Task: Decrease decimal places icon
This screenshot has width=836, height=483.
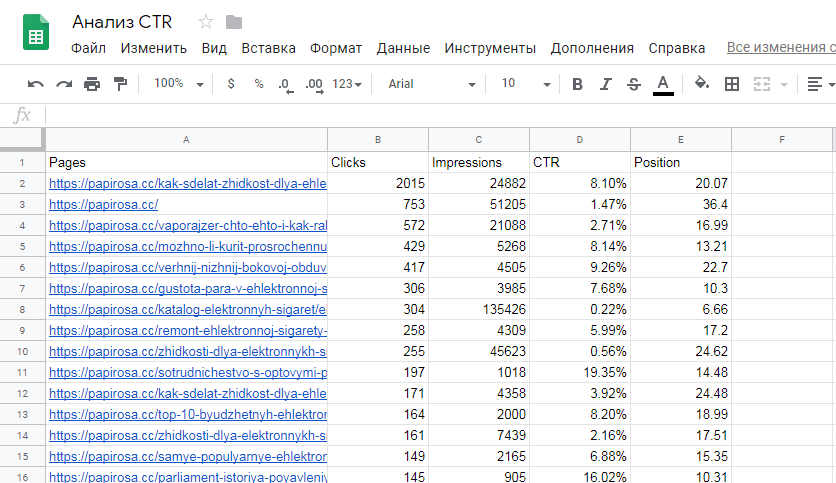Action: coord(286,85)
